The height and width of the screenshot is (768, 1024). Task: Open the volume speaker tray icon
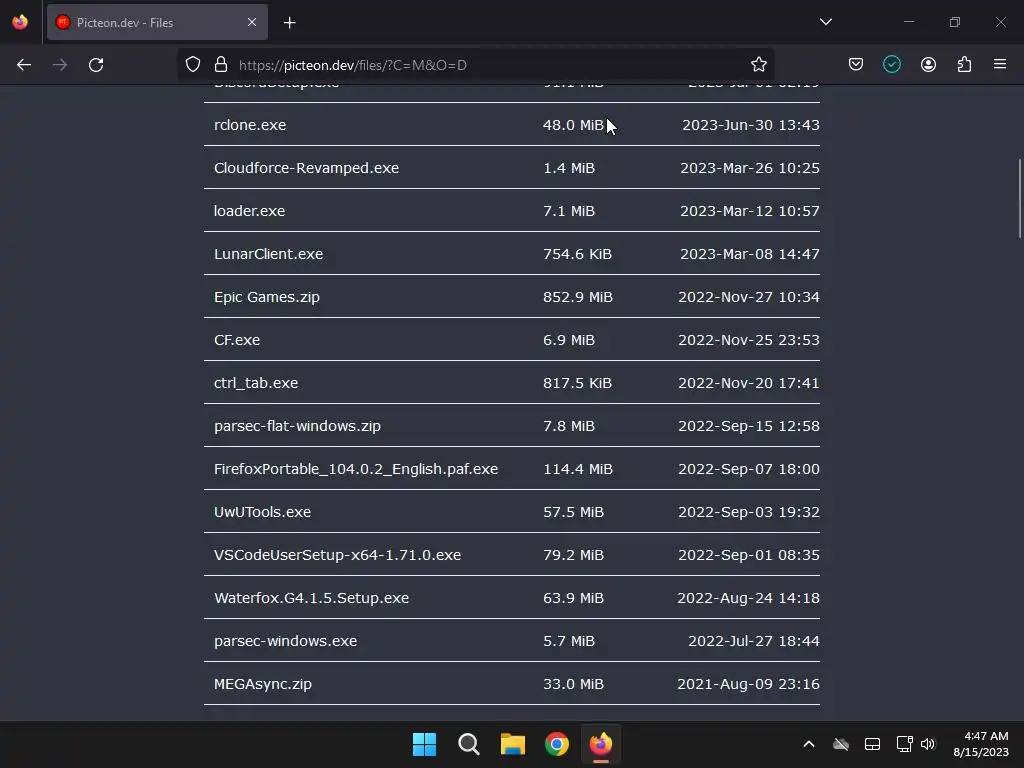coord(928,744)
